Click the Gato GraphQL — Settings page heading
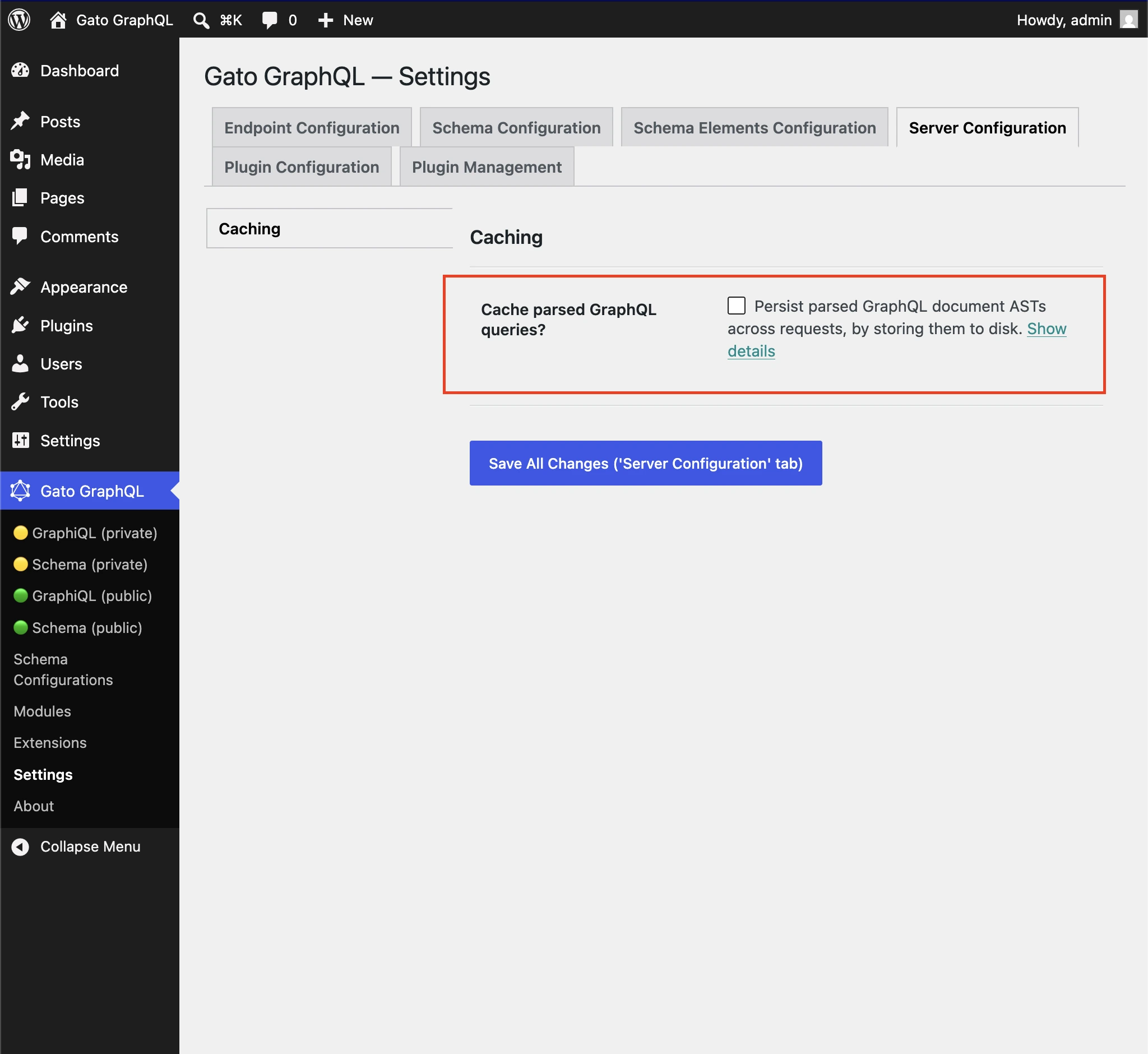This screenshot has height=1054, width=1148. click(x=348, y=76)
